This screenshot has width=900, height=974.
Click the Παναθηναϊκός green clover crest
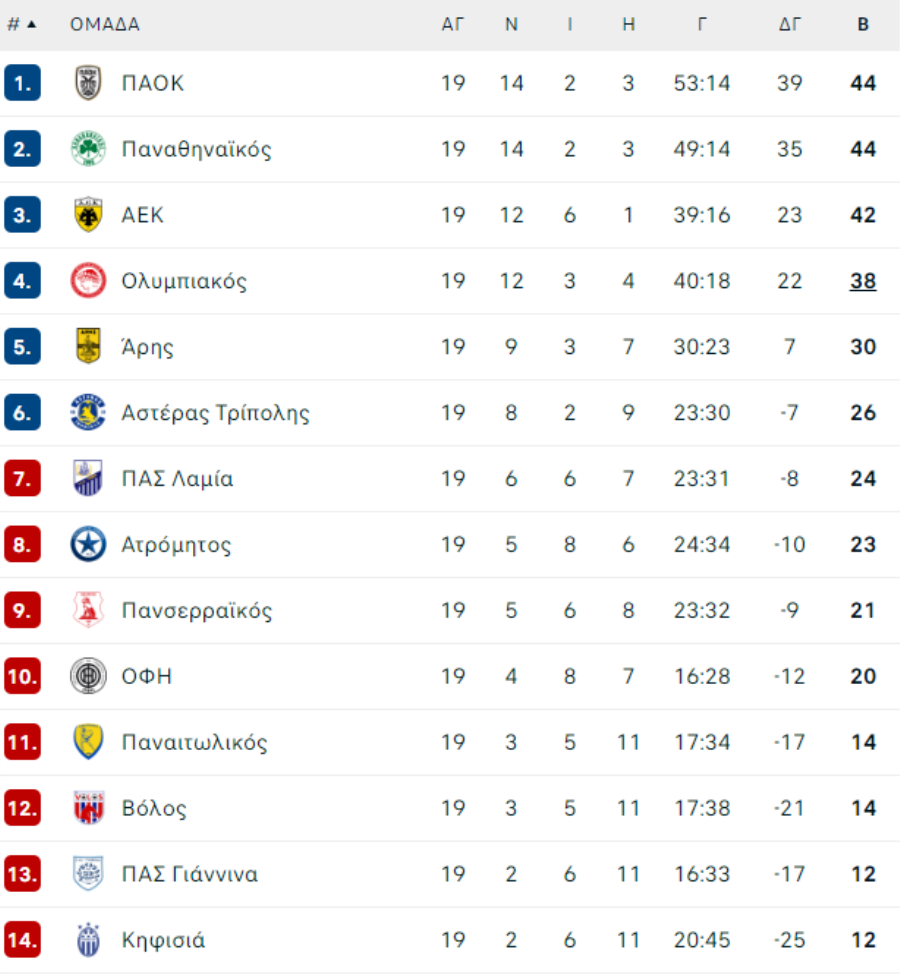pyautogui.click(x=88, y=148)
